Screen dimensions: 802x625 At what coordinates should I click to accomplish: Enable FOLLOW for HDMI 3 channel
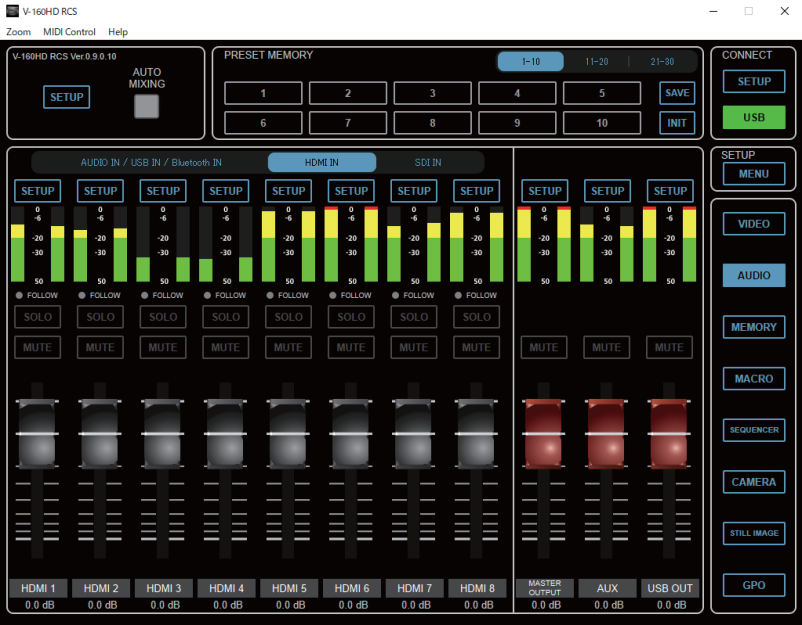point(162,295)
